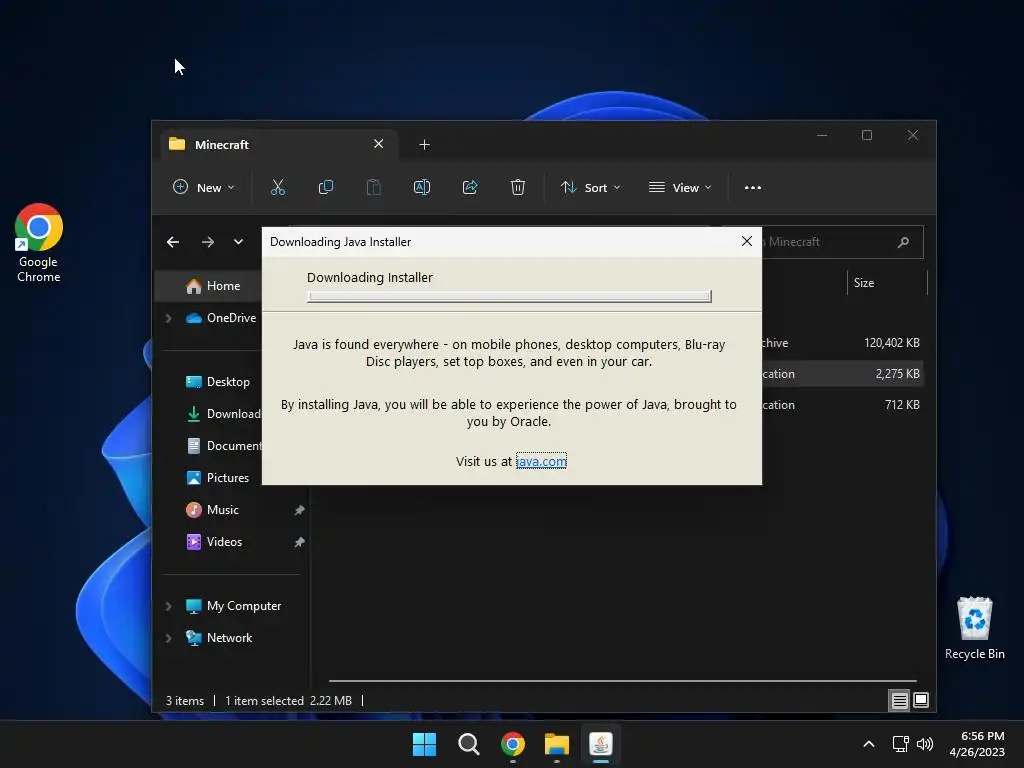The width and height of the screenshot is (1024, 768).
Task: Click the Rename icon in the Explorer toolbar
Action: pyautogui.click(x=422, y=187)
